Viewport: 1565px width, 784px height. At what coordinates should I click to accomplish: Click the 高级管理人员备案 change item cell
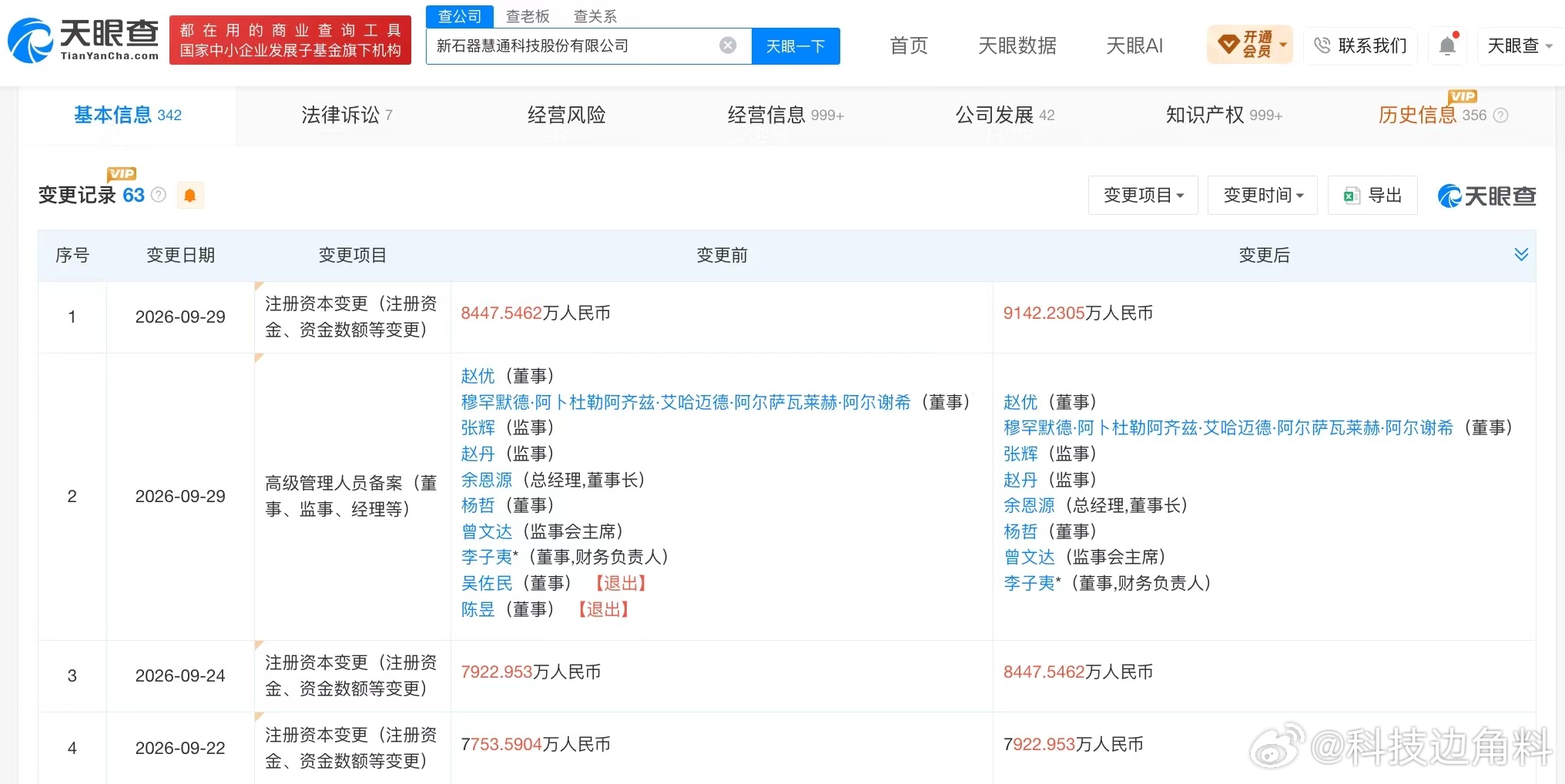(351, 496)
